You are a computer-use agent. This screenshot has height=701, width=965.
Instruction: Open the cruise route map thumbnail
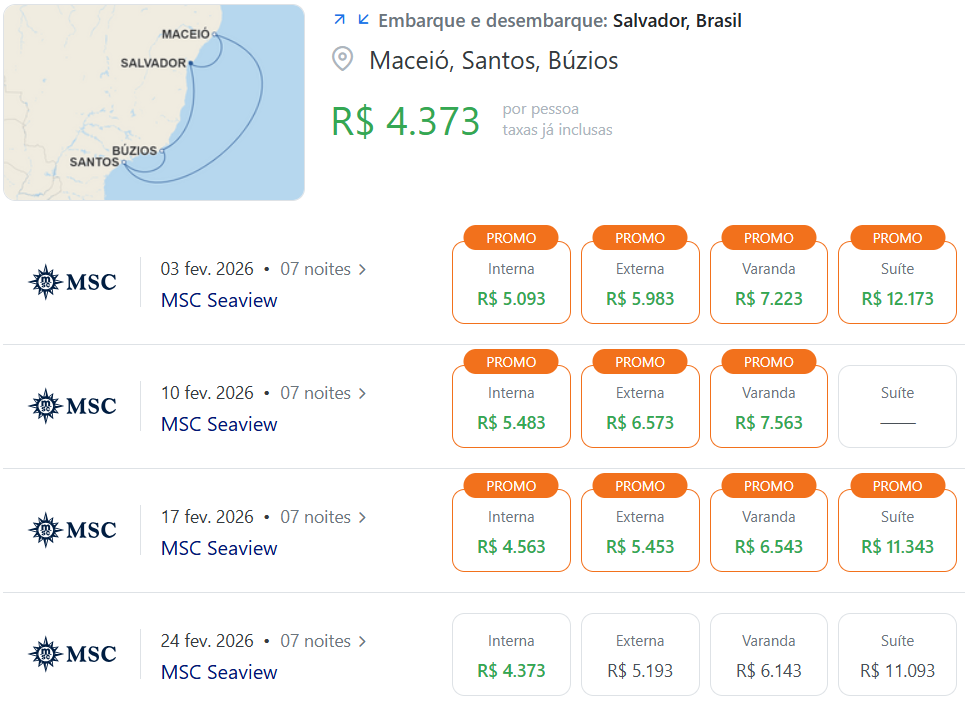(154, 102)
